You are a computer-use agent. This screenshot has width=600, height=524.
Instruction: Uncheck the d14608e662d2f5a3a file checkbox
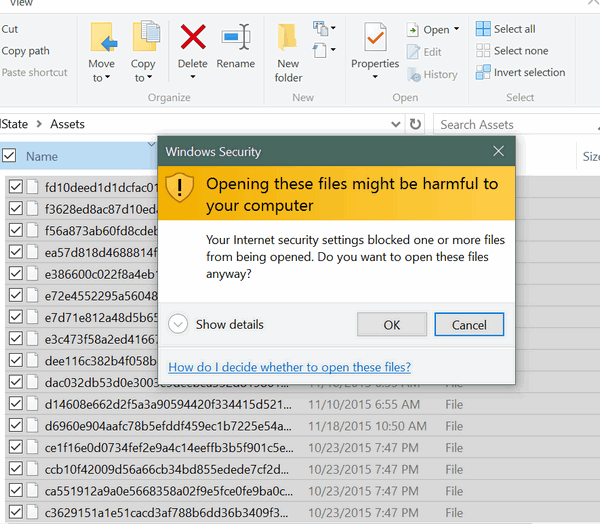point(16,403)
